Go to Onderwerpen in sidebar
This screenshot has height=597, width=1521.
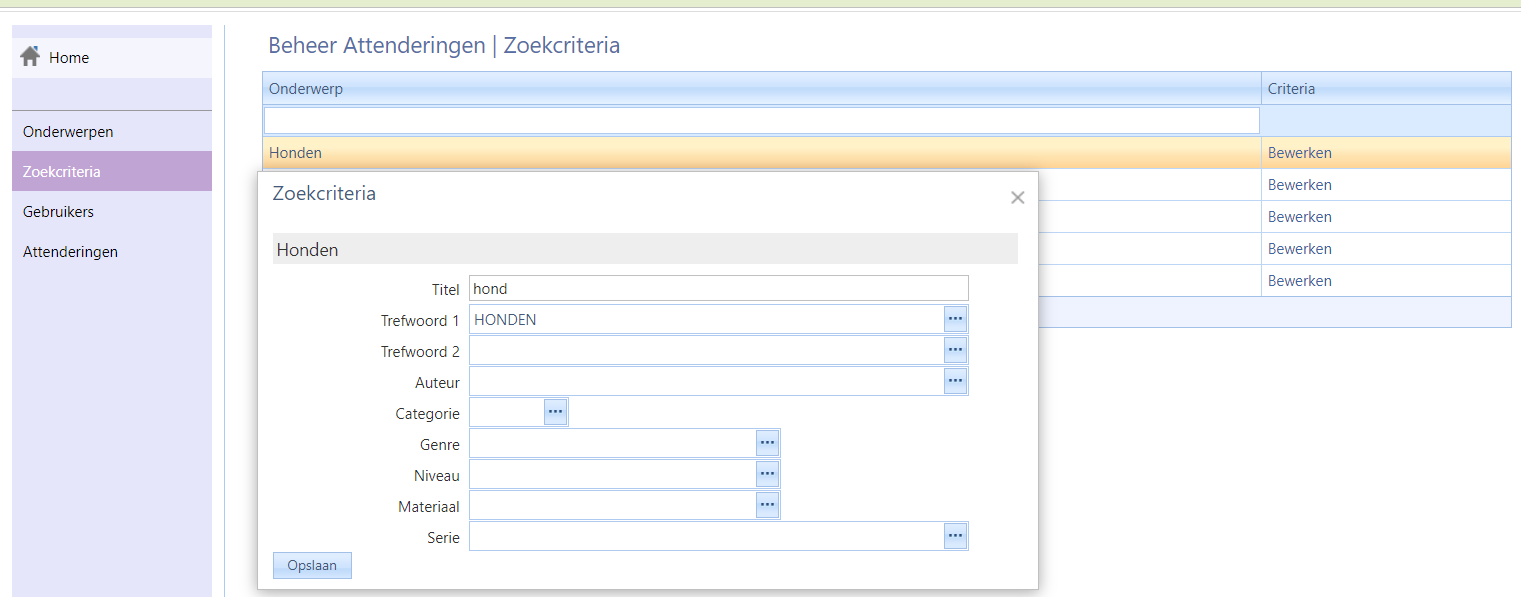(x=68, y=132)
